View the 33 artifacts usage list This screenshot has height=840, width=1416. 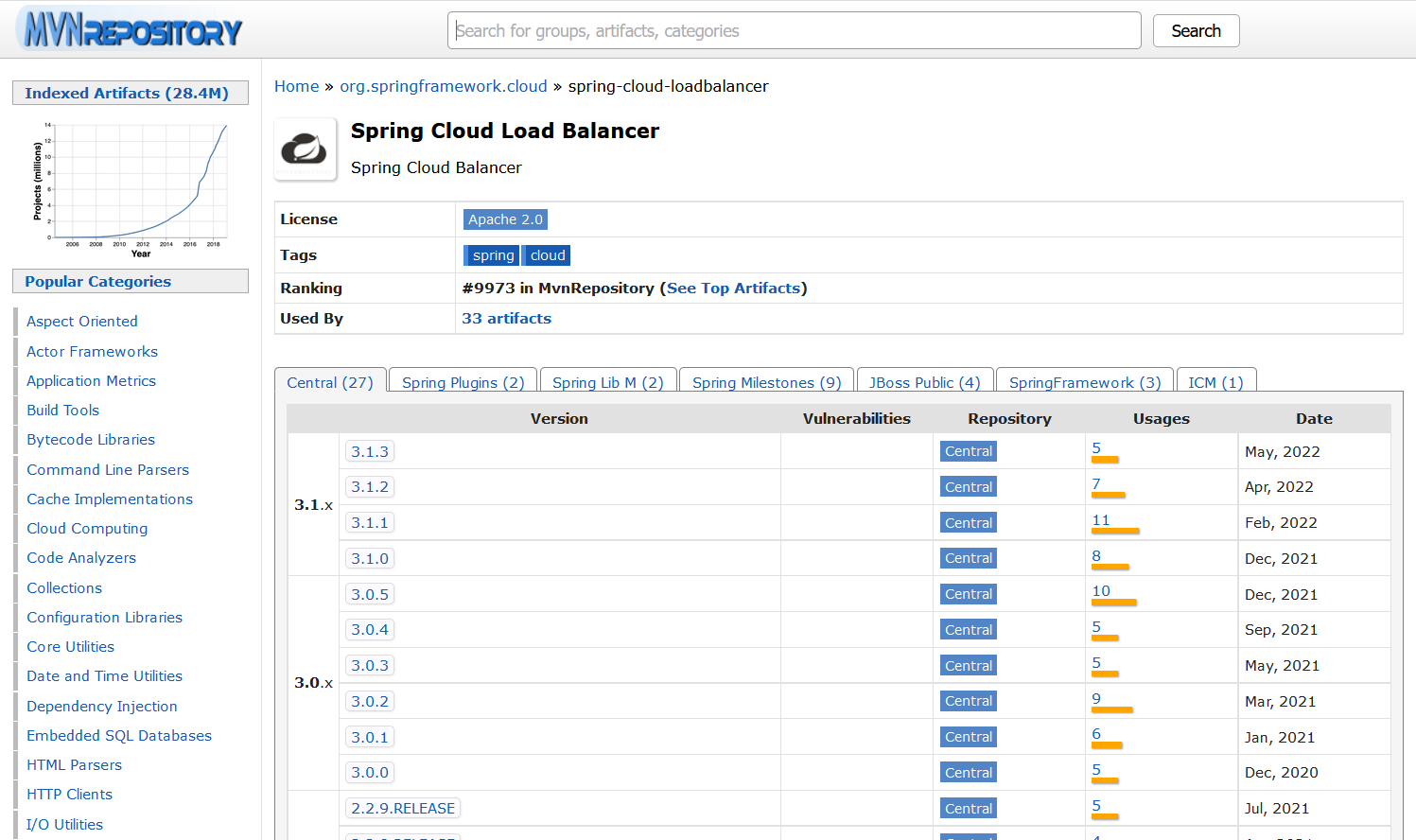[506, 319]
